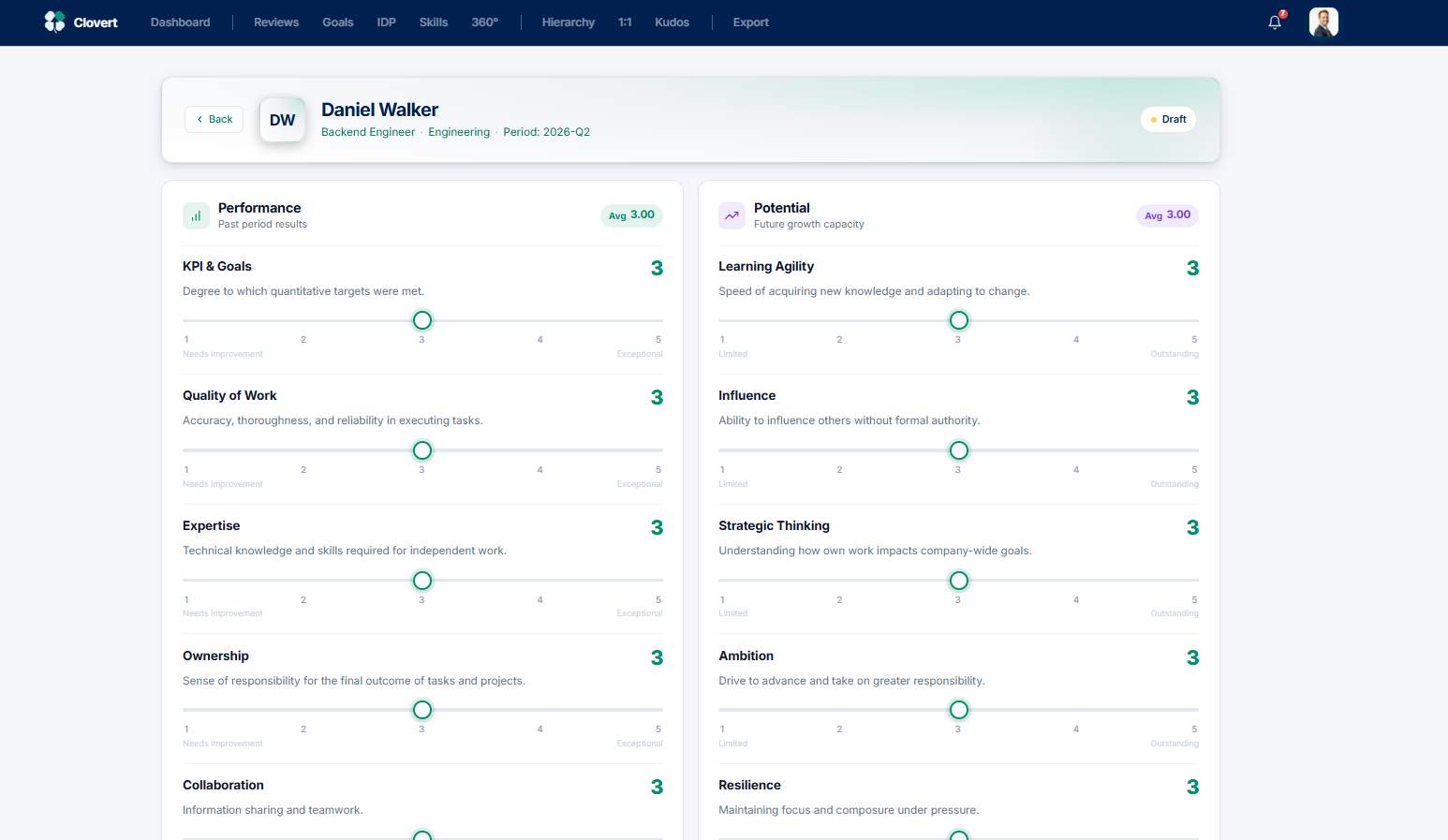
Task: Click the Period: 2026-Q2 text
Action: click(x=547, y=132)
